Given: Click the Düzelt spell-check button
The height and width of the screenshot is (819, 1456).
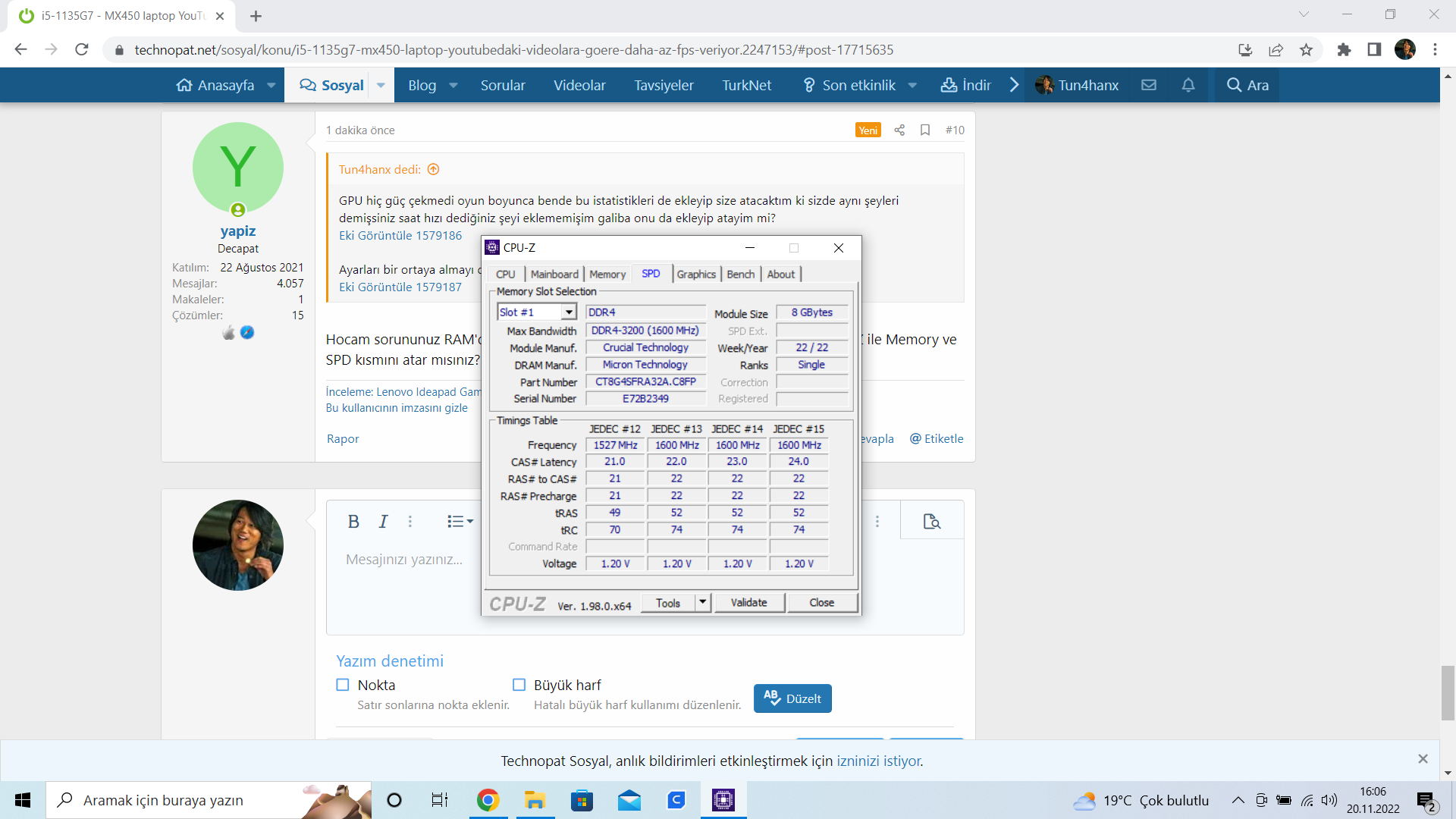Looking at the screenshot, I should coord(792,698).
